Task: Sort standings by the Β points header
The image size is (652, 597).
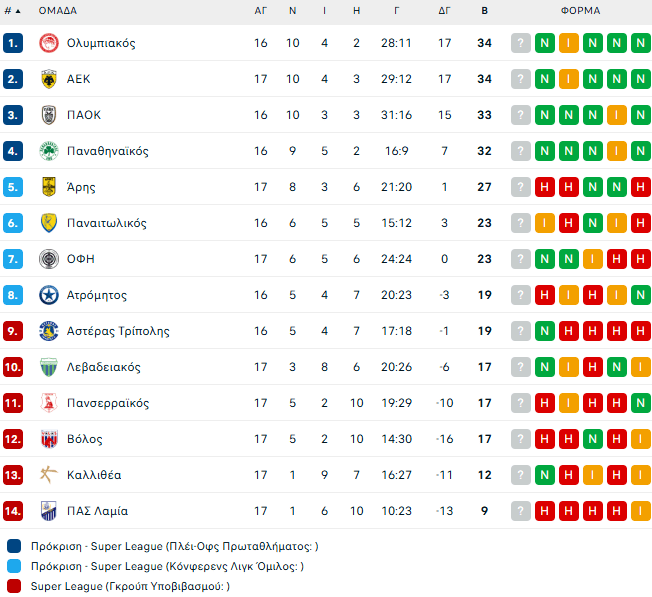Action: (x=485, y=11)
